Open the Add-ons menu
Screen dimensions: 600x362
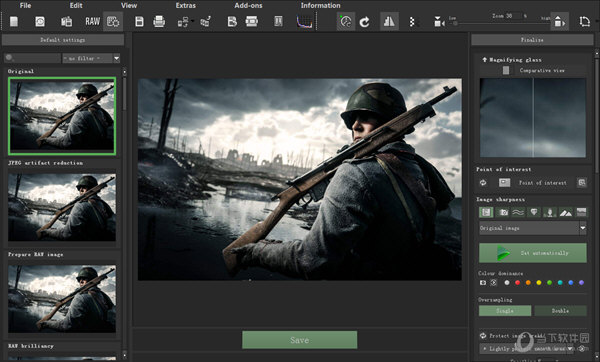tap(248, 5)
